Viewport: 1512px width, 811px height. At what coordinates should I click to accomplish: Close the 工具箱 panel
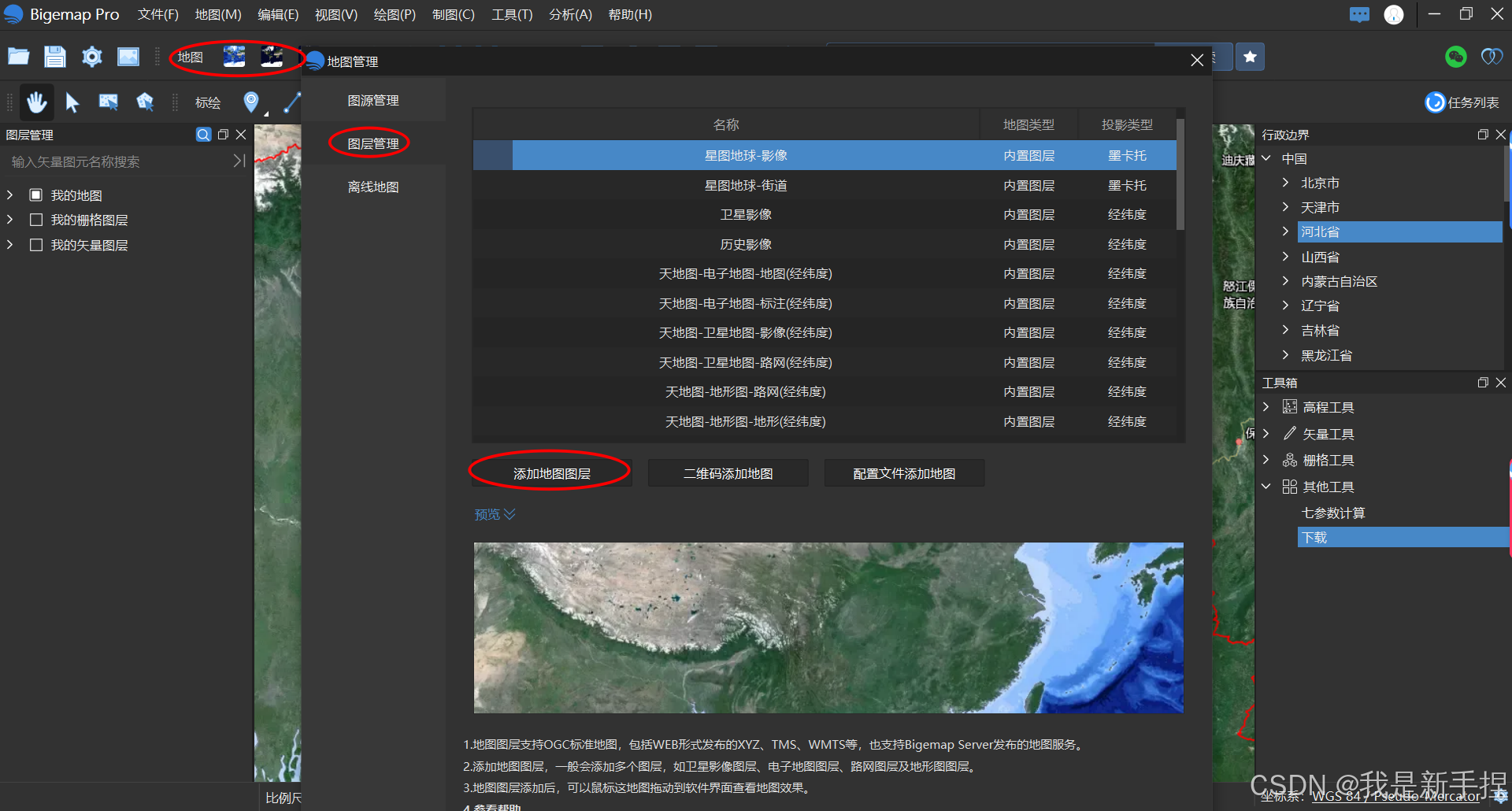(x=1501, y=383)
